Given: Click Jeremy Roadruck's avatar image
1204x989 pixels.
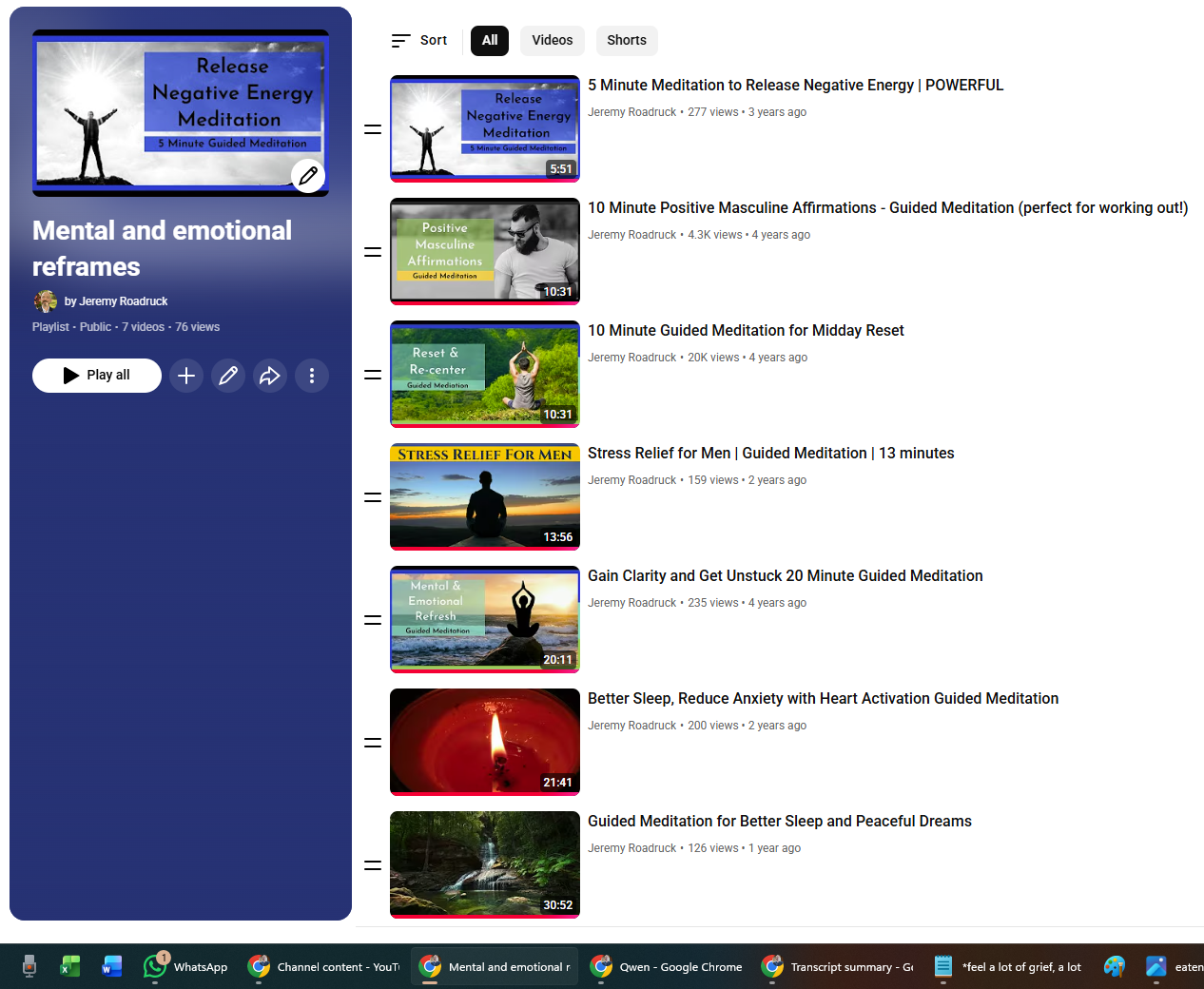Looking at the screenshot, I should (46, 301).
